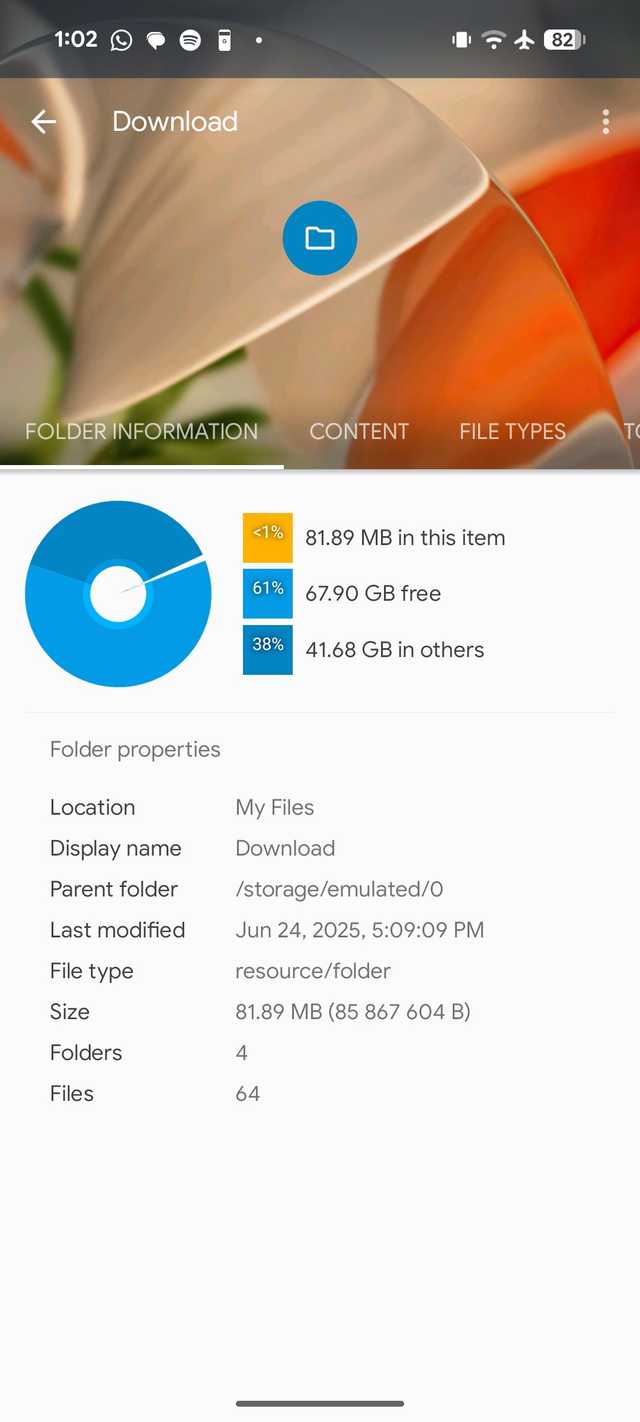This screenshot has height=1422, width=640.
Task: Open the File Types tab
Action: click(512, 431)
